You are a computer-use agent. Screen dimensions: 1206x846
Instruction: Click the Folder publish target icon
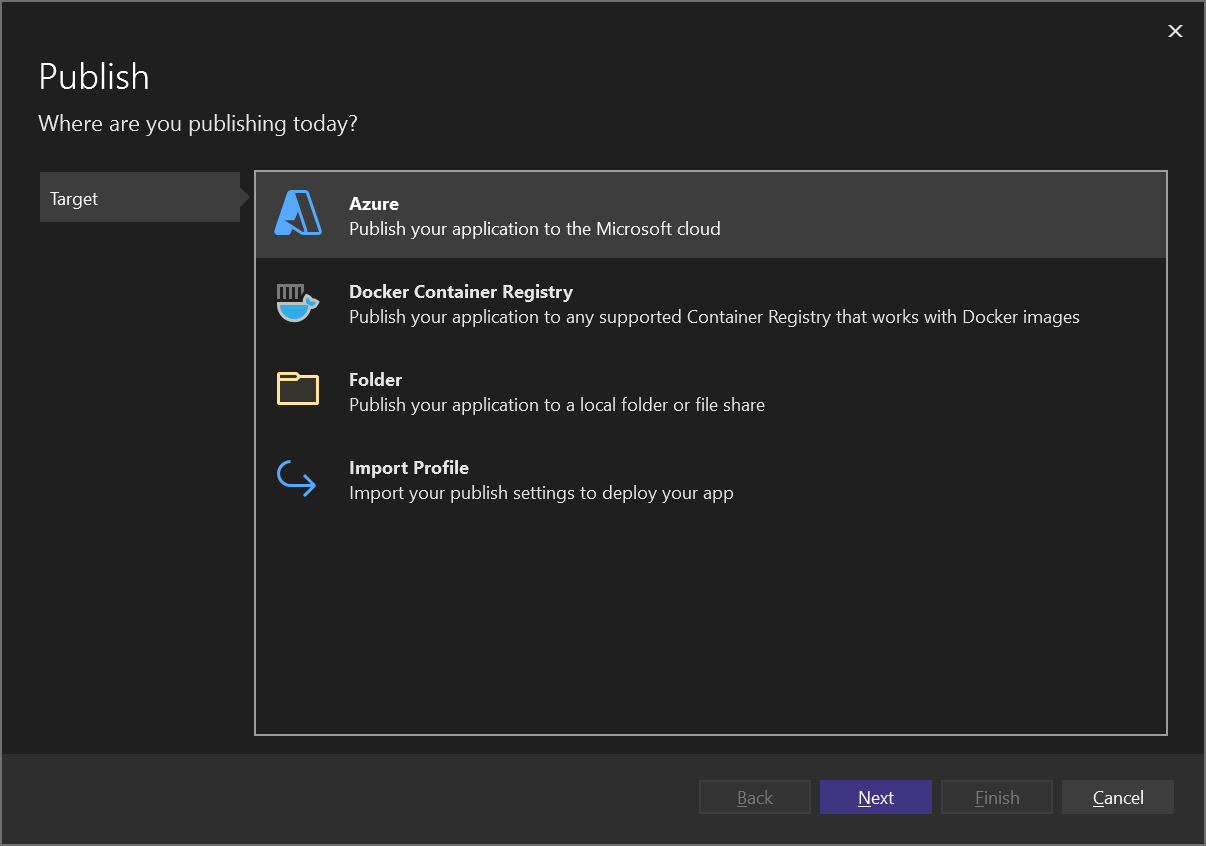point(296,390)
